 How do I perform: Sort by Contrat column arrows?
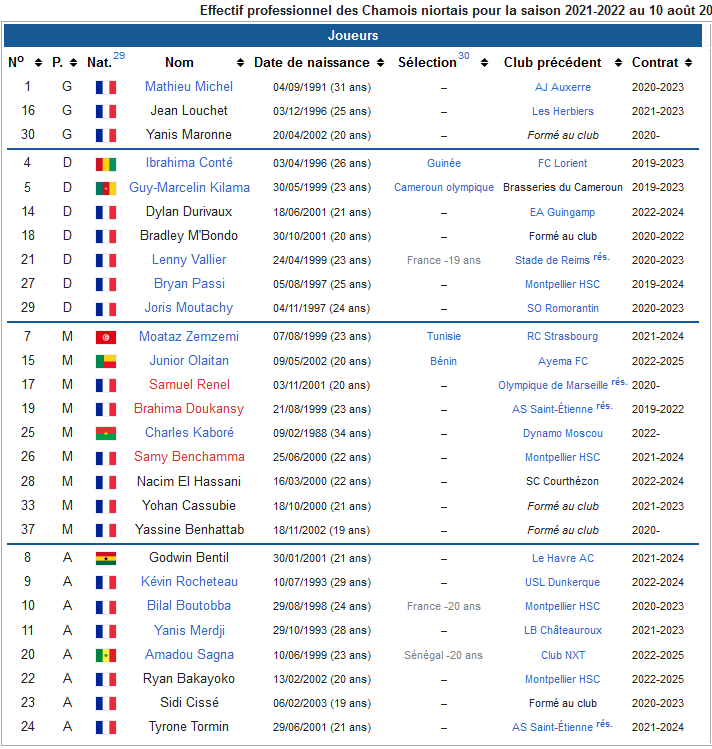(x=689, y=63)
